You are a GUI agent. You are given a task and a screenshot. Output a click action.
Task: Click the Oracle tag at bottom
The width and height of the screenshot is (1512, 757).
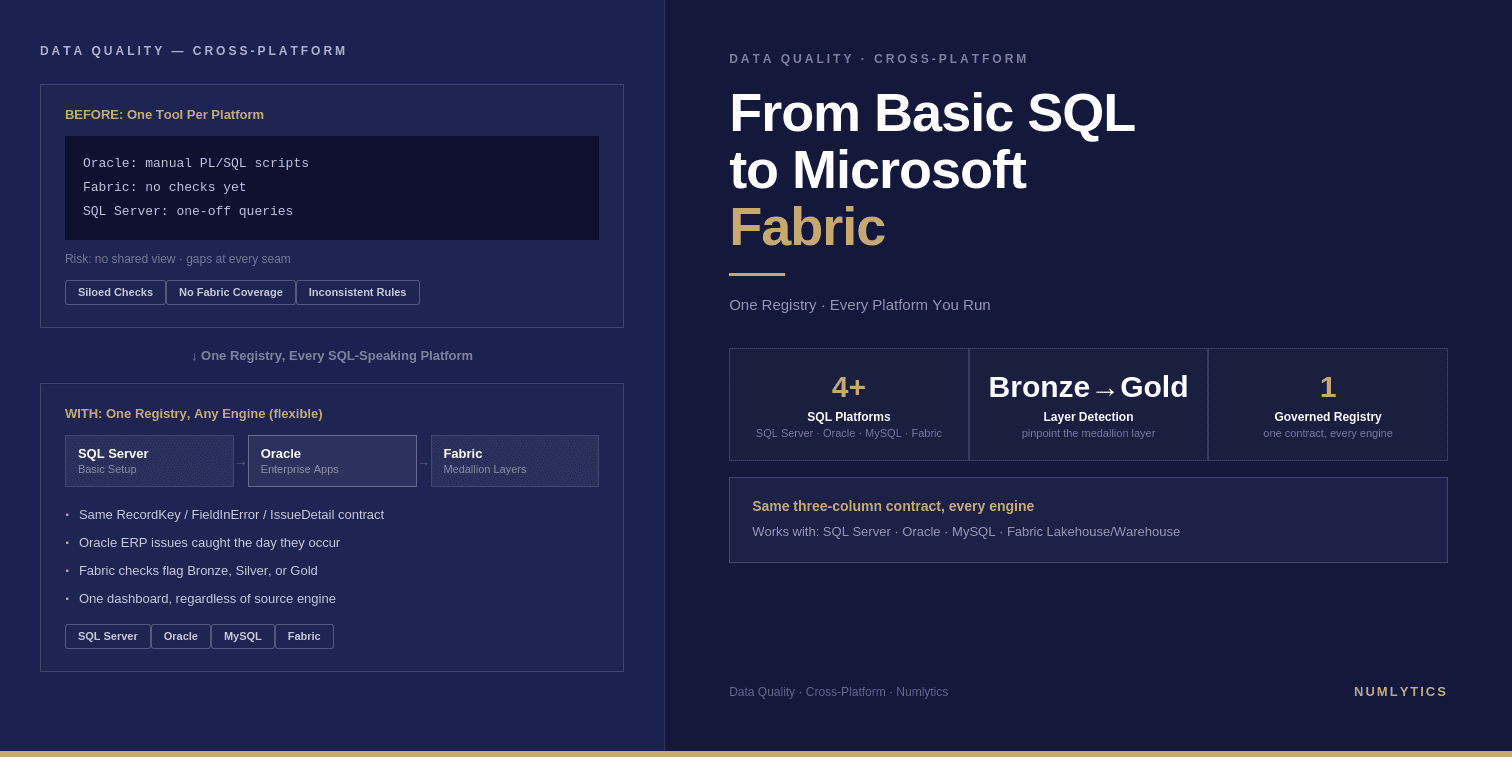tap(181, 636)
